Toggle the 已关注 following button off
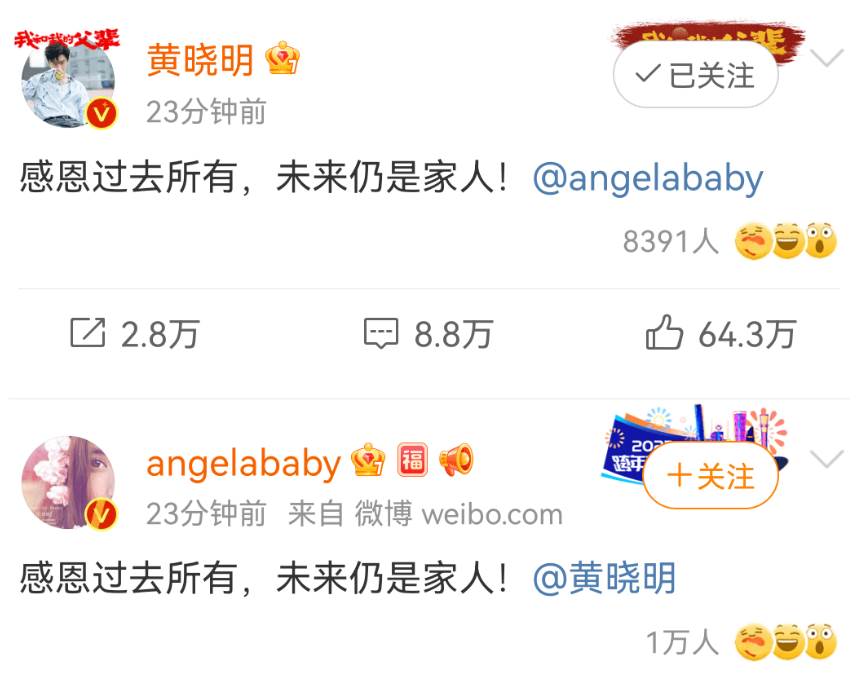This screenshot has height=686, width=857. point(696,75)
